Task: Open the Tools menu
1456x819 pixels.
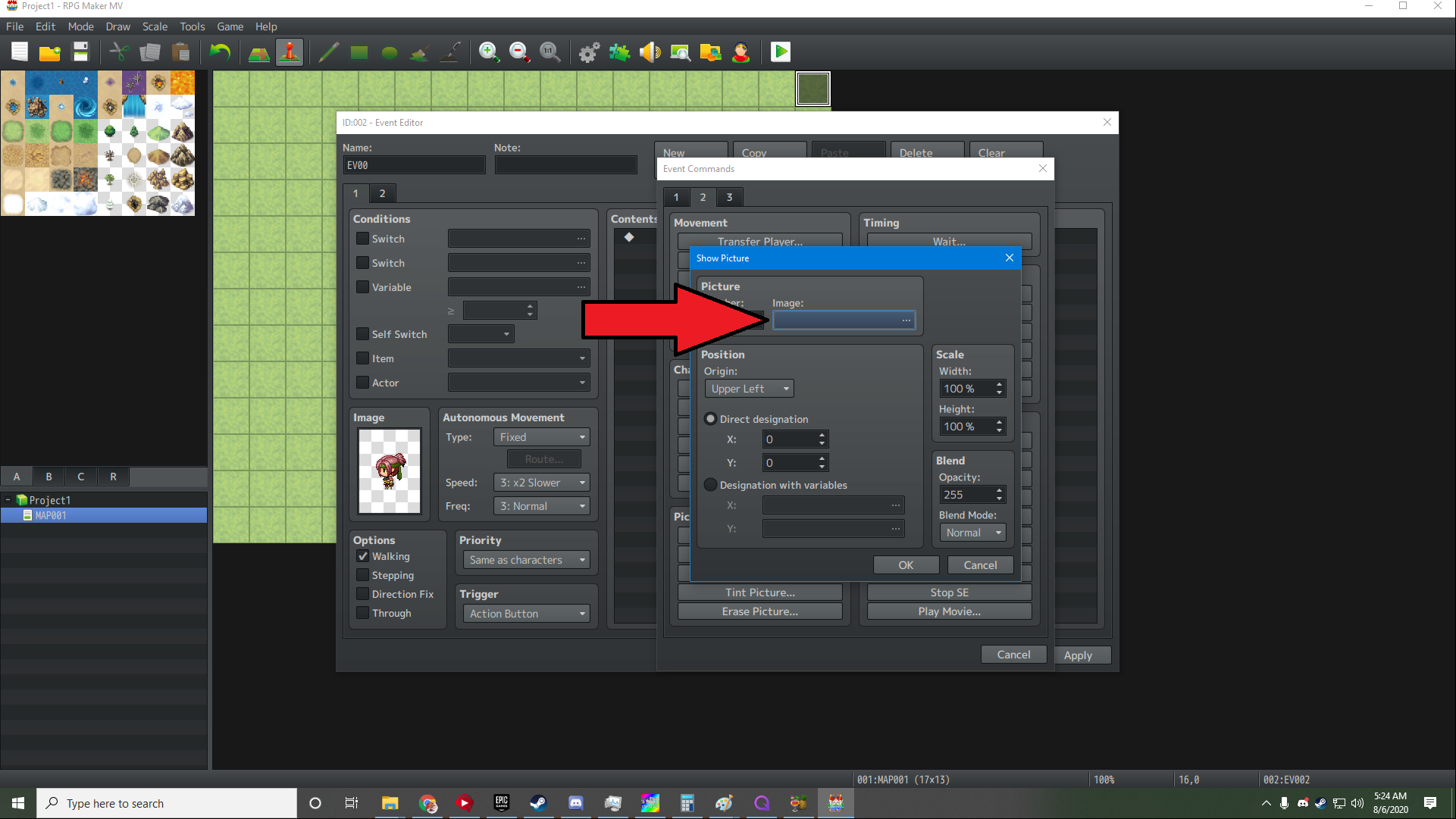Action: 192,27
